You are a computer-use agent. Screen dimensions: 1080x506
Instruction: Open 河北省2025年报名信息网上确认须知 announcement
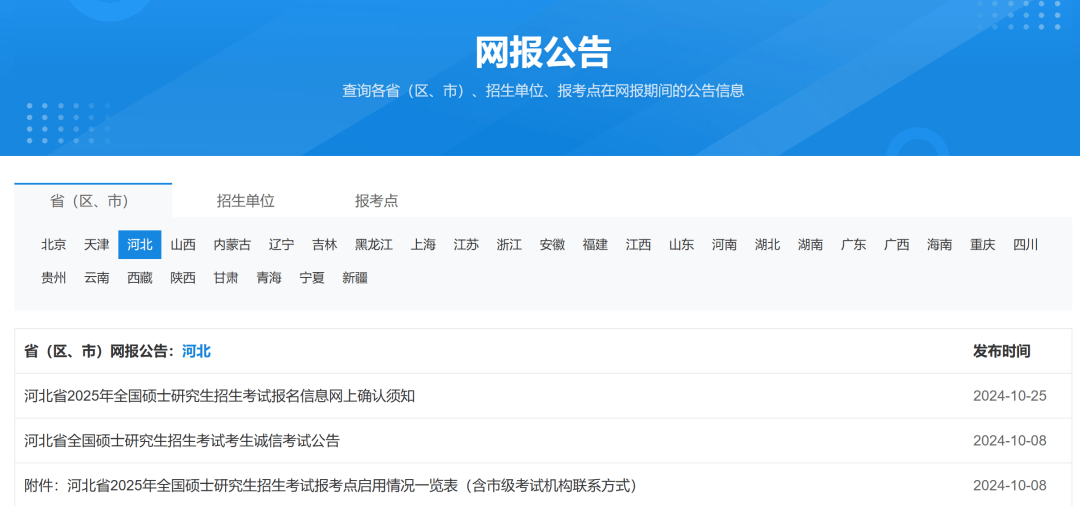pyautogui.click(x=219, y=397)
